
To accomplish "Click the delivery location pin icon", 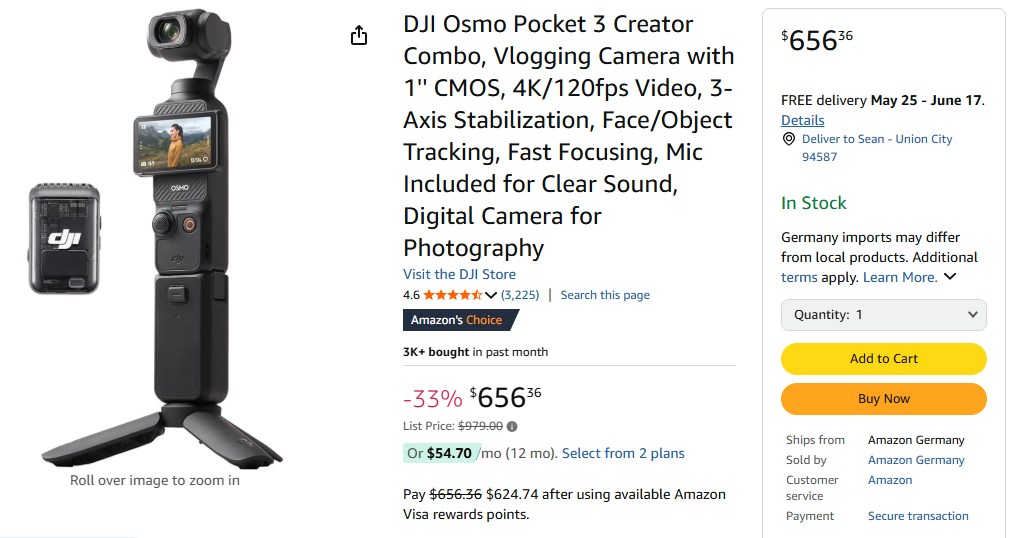I will coord(789,139).
